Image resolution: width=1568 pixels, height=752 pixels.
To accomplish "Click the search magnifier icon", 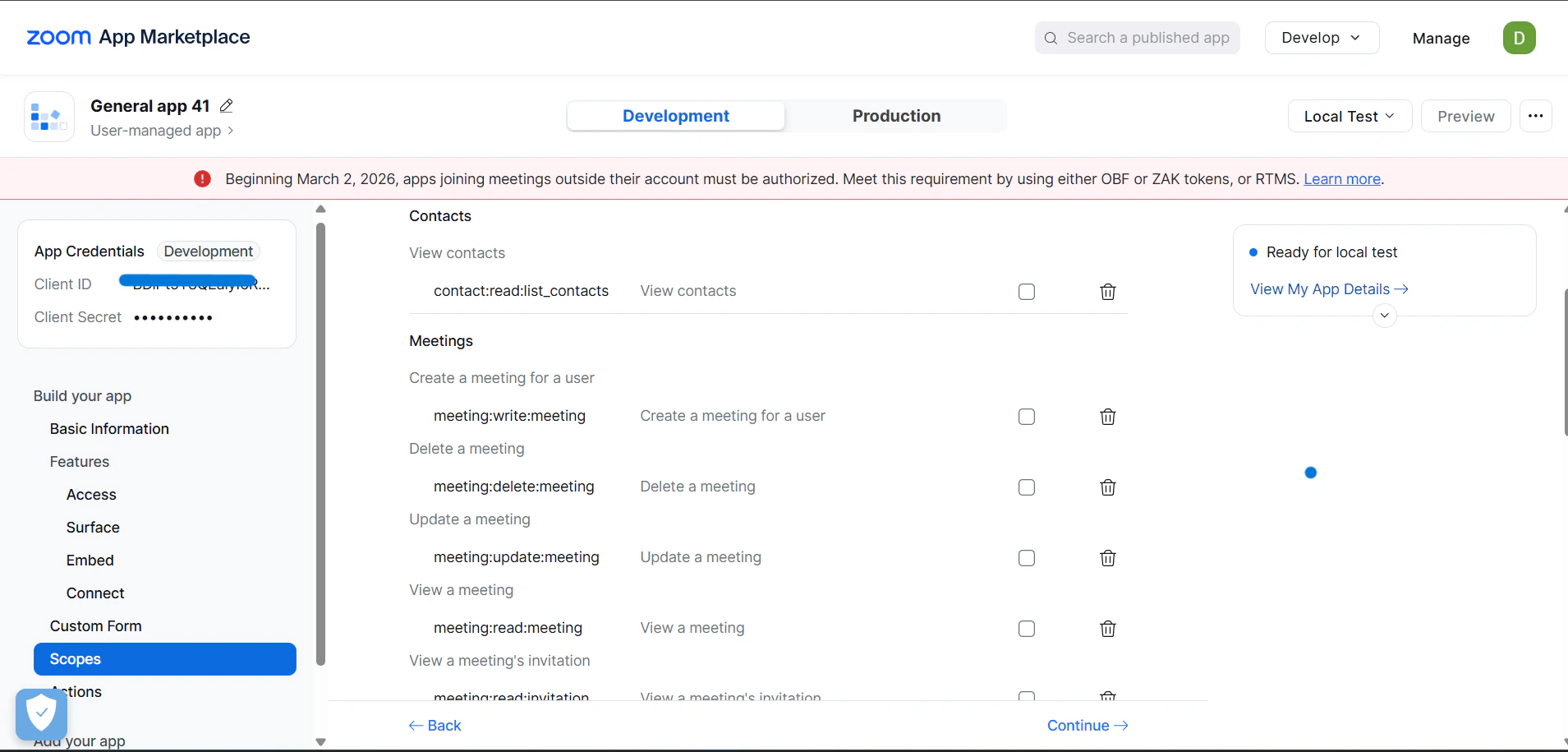I will 1051,38.
